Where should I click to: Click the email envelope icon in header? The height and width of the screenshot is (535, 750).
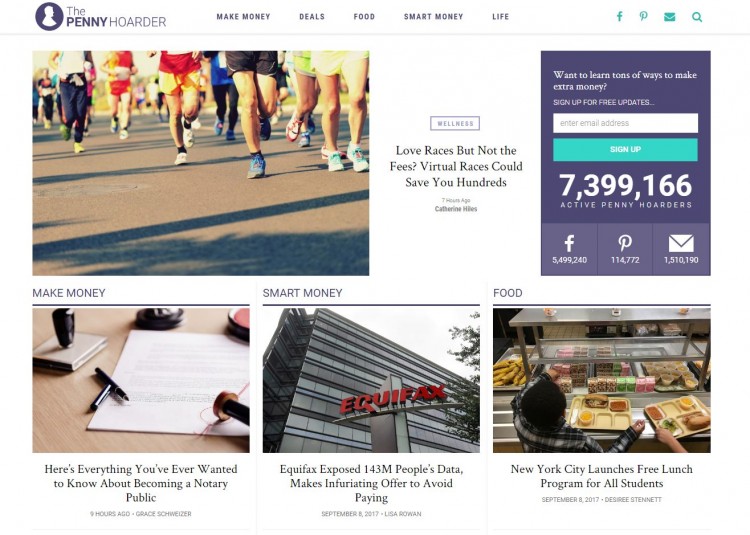(x=670, y=17)
